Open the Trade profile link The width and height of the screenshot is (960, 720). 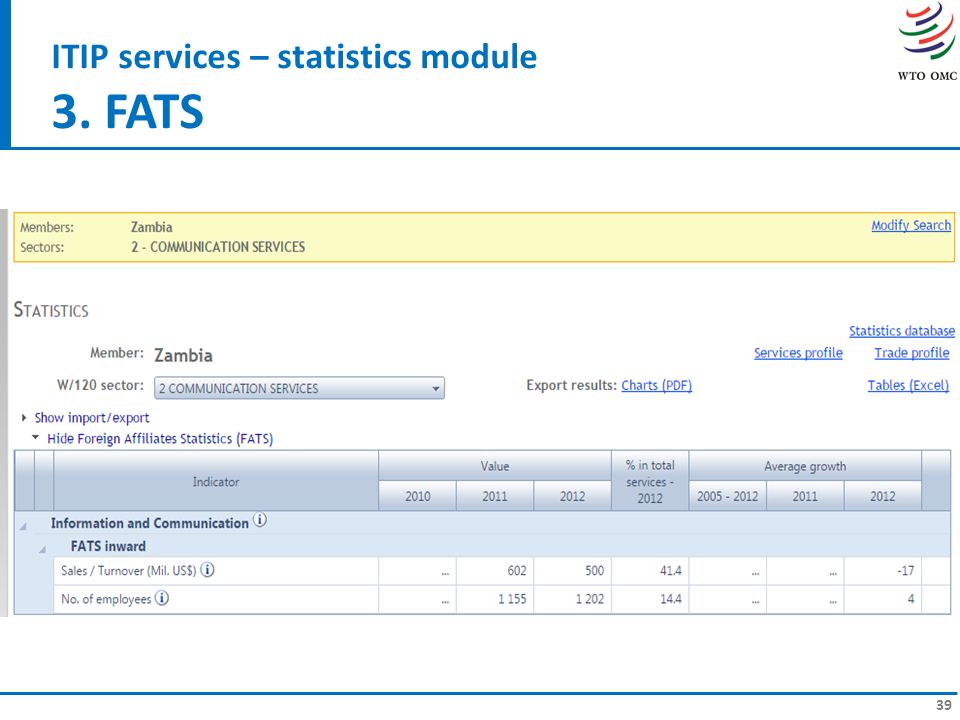[x=912, y=353]
